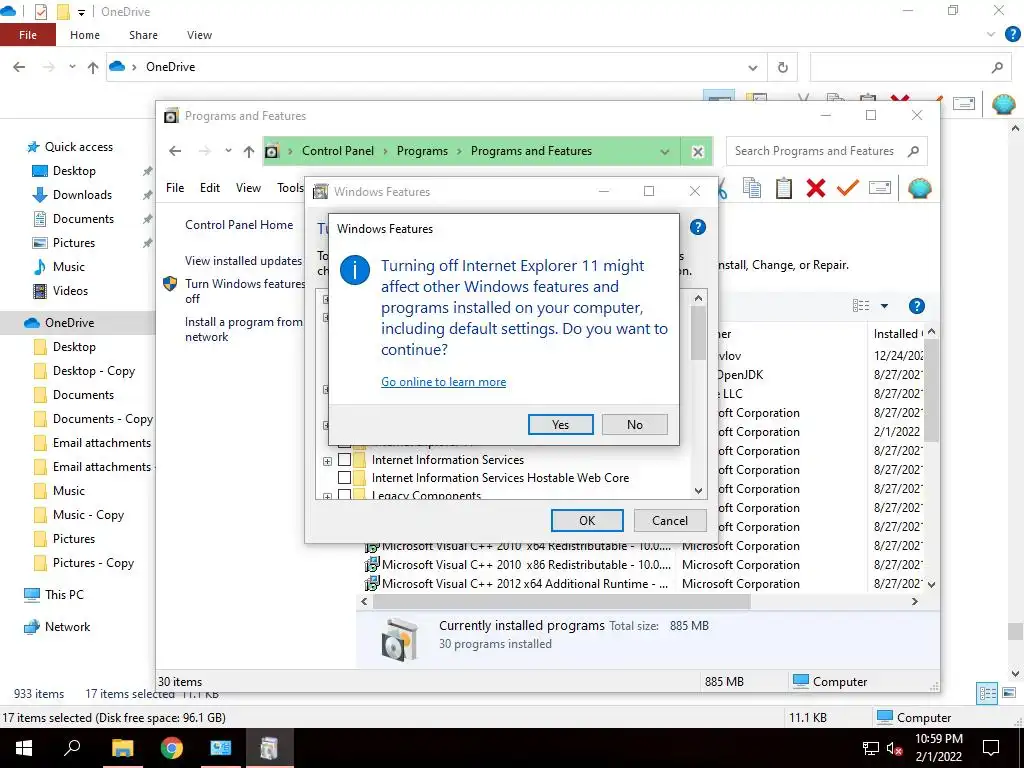Open the Share ribbon tab
This screenshot has height=768, width=1024.
tap(143, 35)
